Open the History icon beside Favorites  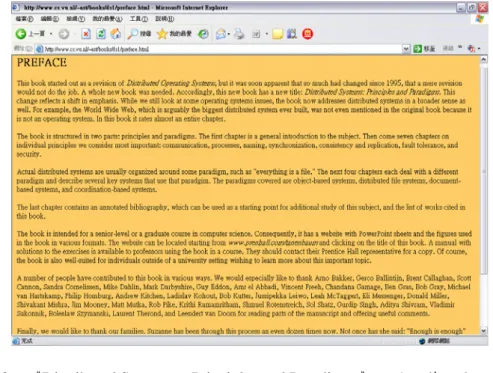(203, 34)
